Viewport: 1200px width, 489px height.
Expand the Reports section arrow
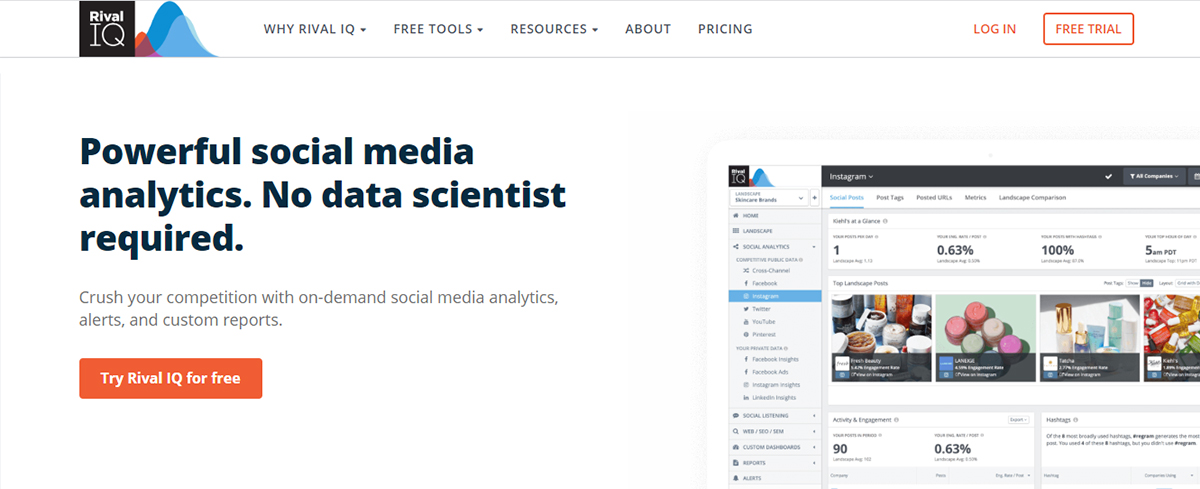(814, 463)
